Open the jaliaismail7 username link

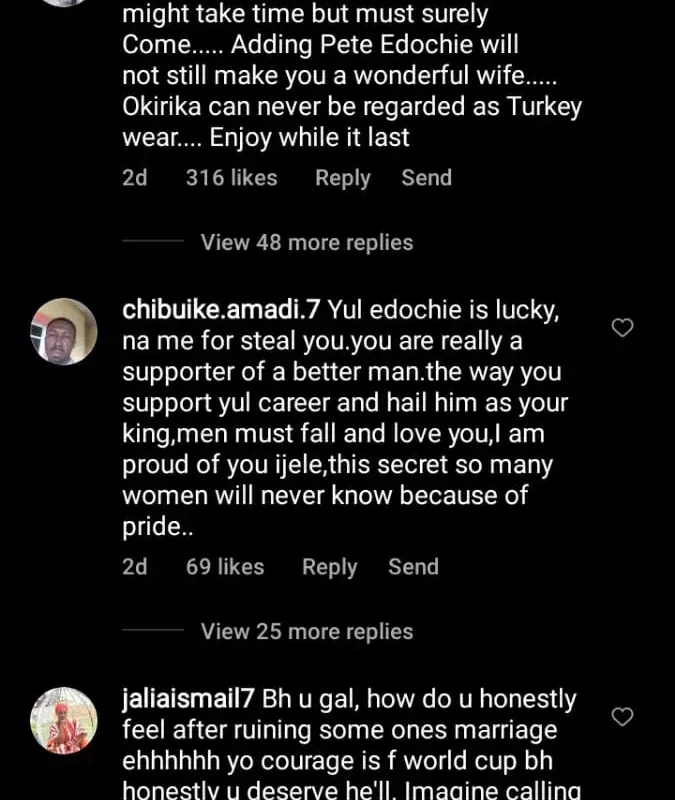(x=188, y=699)
